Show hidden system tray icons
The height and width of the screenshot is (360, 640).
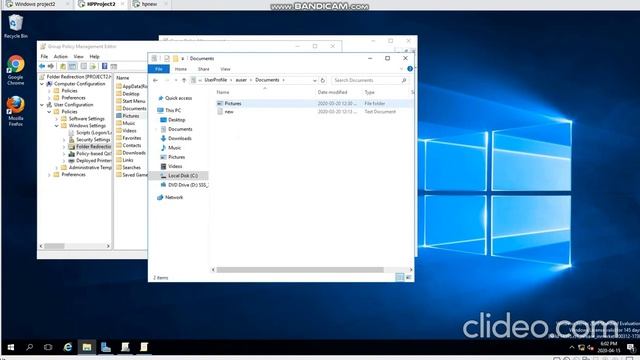click(572, 347)
